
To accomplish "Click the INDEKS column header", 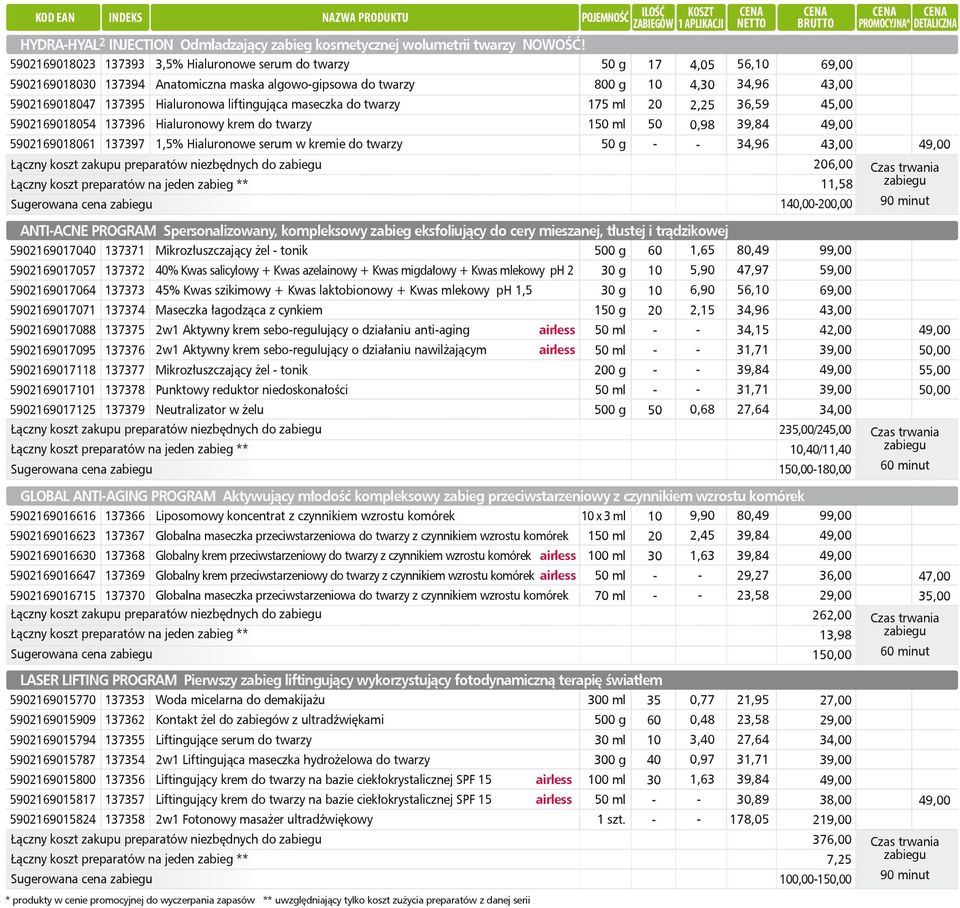I will click(x=125, y=17).
